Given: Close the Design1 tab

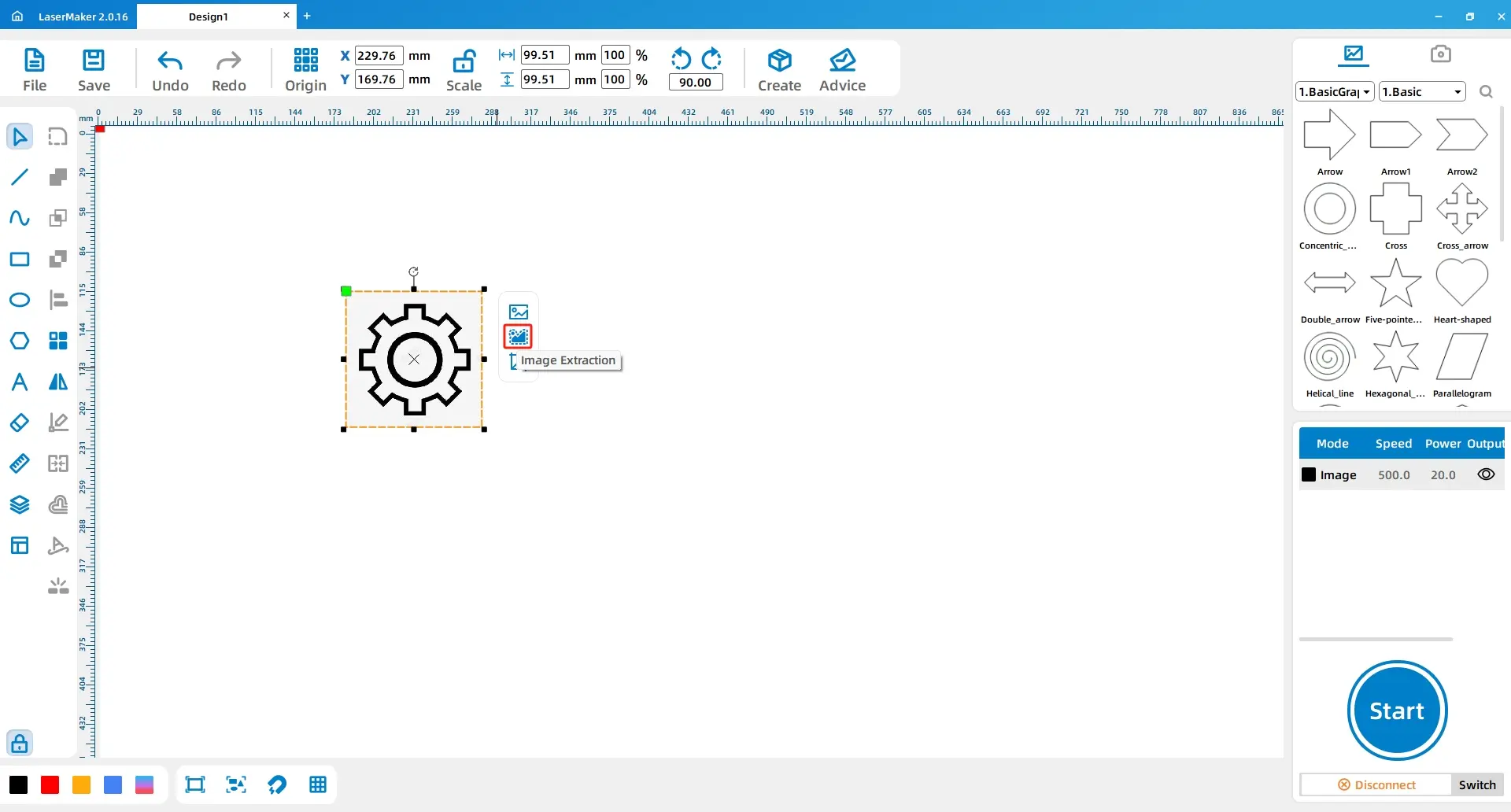Looking at the screenshot, I should (x=286, y=15).
